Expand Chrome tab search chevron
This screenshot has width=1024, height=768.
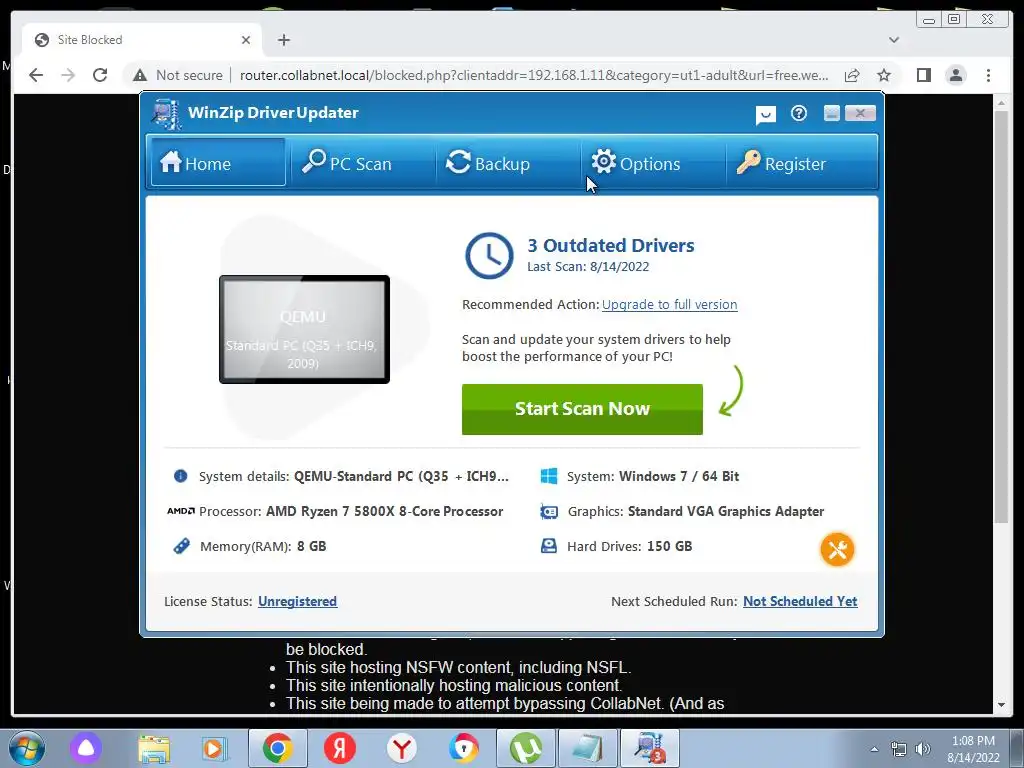click(x=894, y=40)
